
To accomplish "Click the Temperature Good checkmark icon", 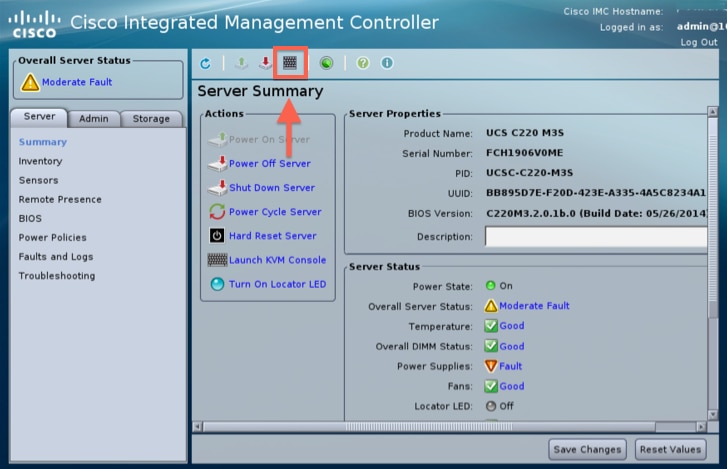I will coord(491,326).
